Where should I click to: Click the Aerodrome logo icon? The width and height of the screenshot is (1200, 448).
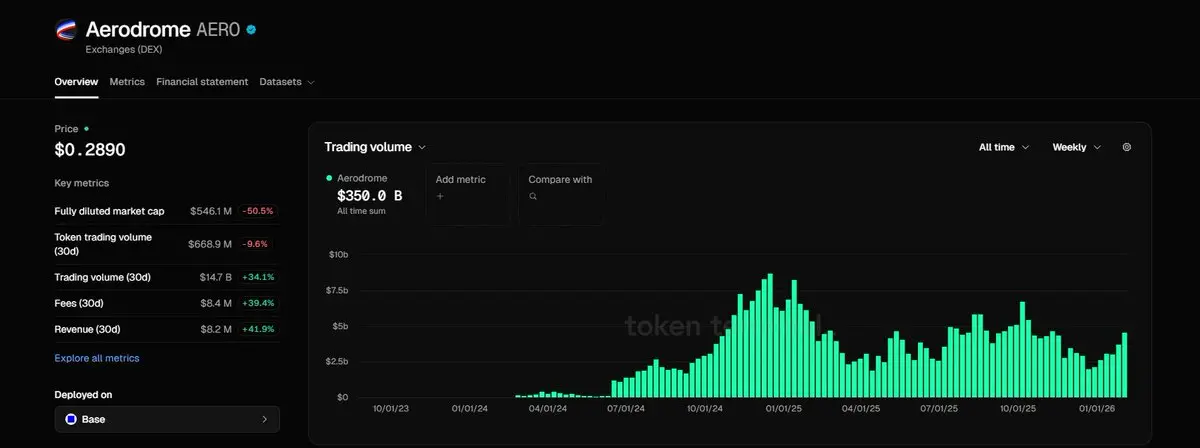click(x=67, y=31)
